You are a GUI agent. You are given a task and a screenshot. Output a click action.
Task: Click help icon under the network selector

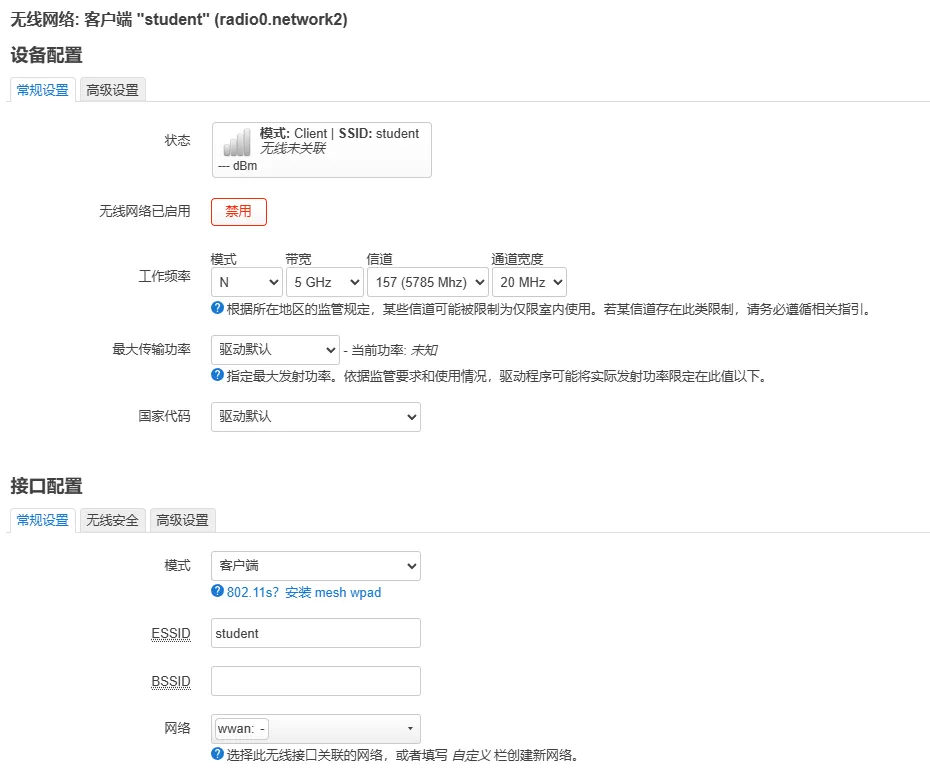[x=217, y=754]
